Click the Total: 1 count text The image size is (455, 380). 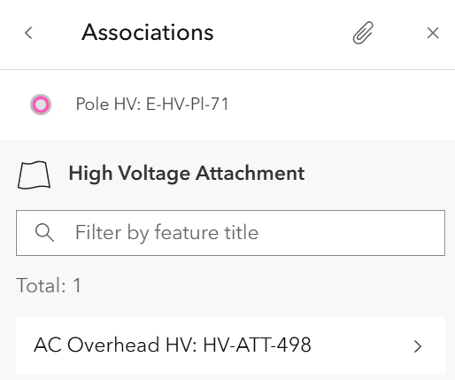point(49,285)
